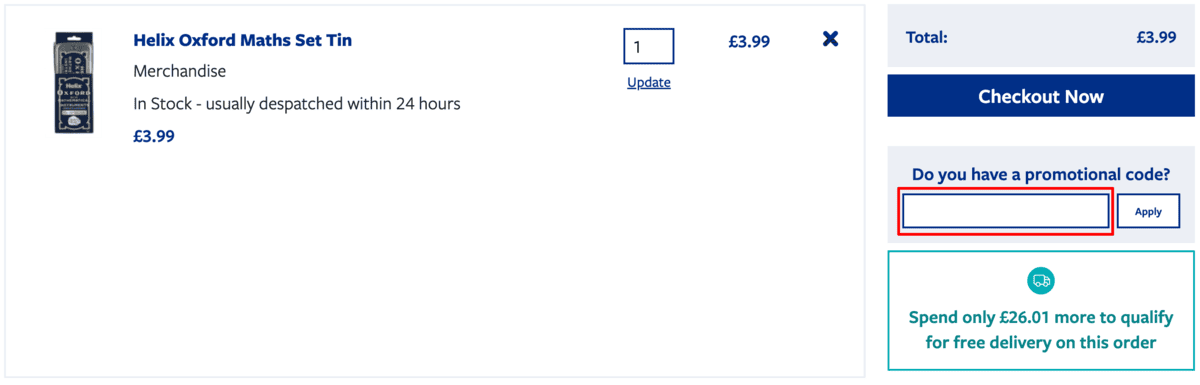Focus the quantity input box
Screen dimensions: 1200x385
pos(649,46)
